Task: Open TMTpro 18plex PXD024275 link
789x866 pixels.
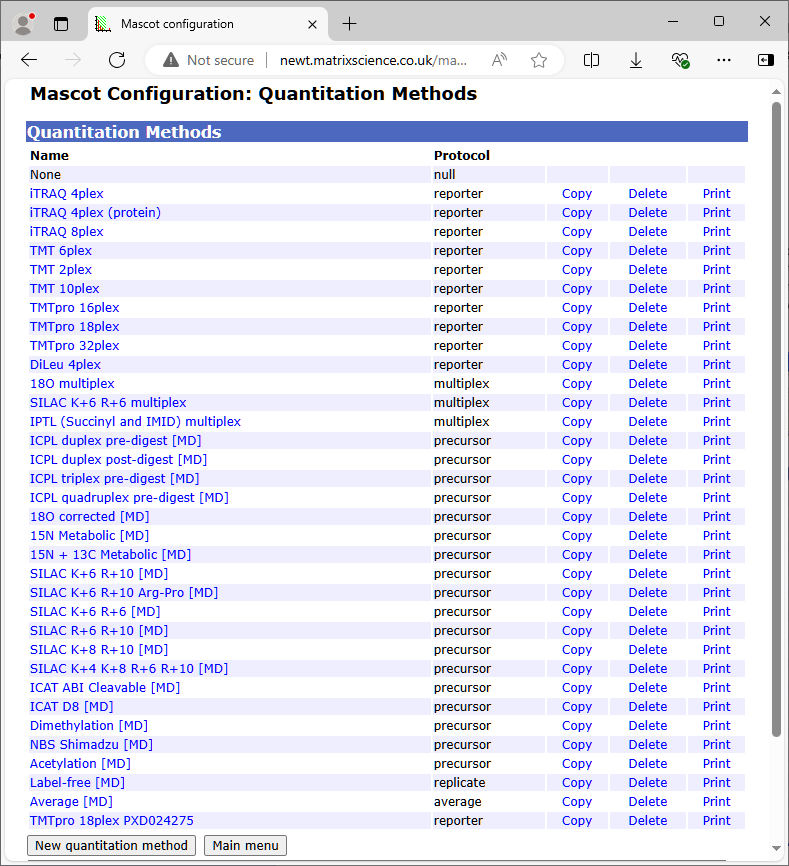Action: tap(112, 821)
